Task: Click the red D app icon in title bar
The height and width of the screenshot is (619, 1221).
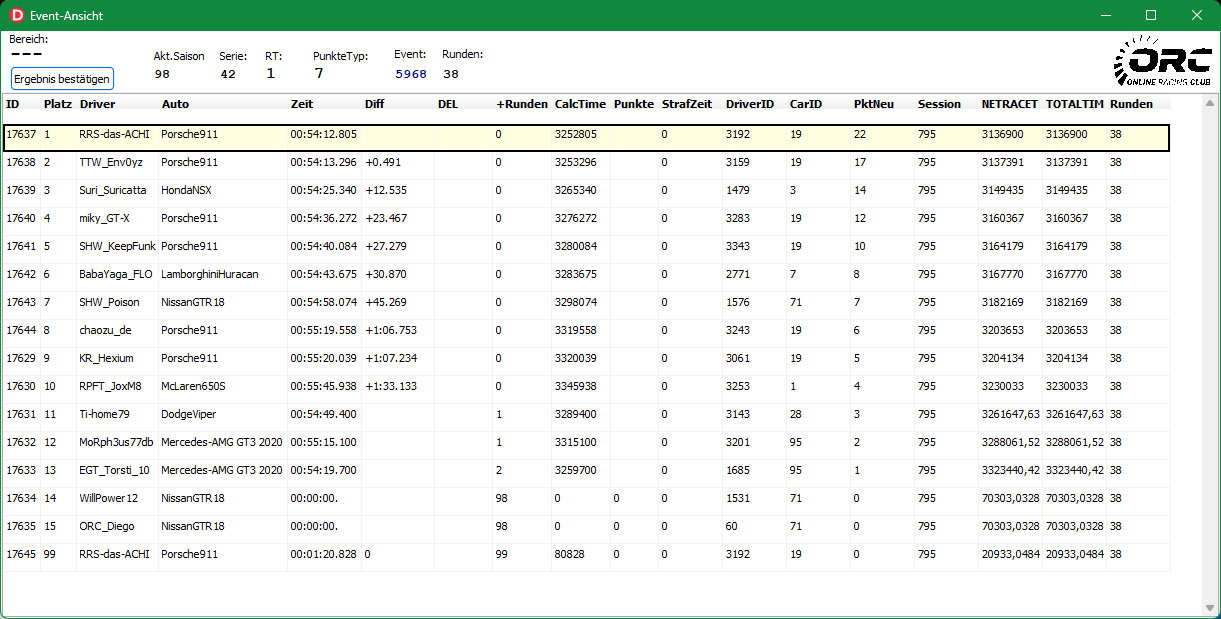Action: pyautogui.click(x=16, y=16)
